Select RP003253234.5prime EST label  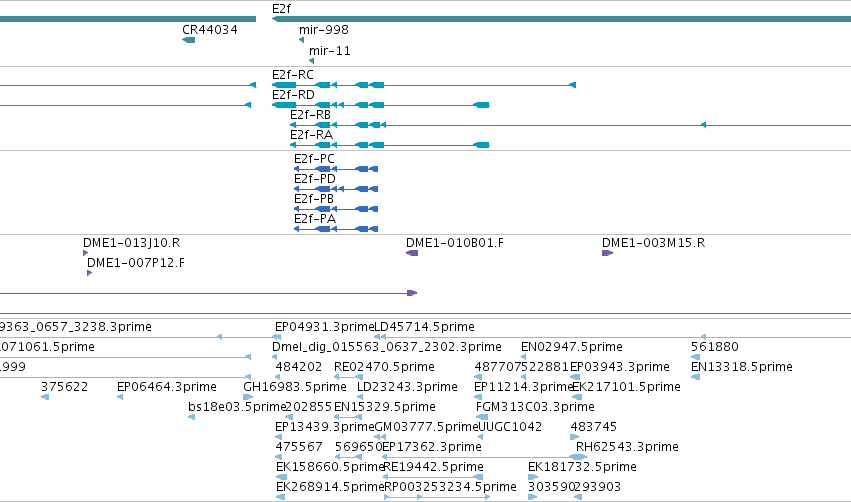tap(450, 488)
